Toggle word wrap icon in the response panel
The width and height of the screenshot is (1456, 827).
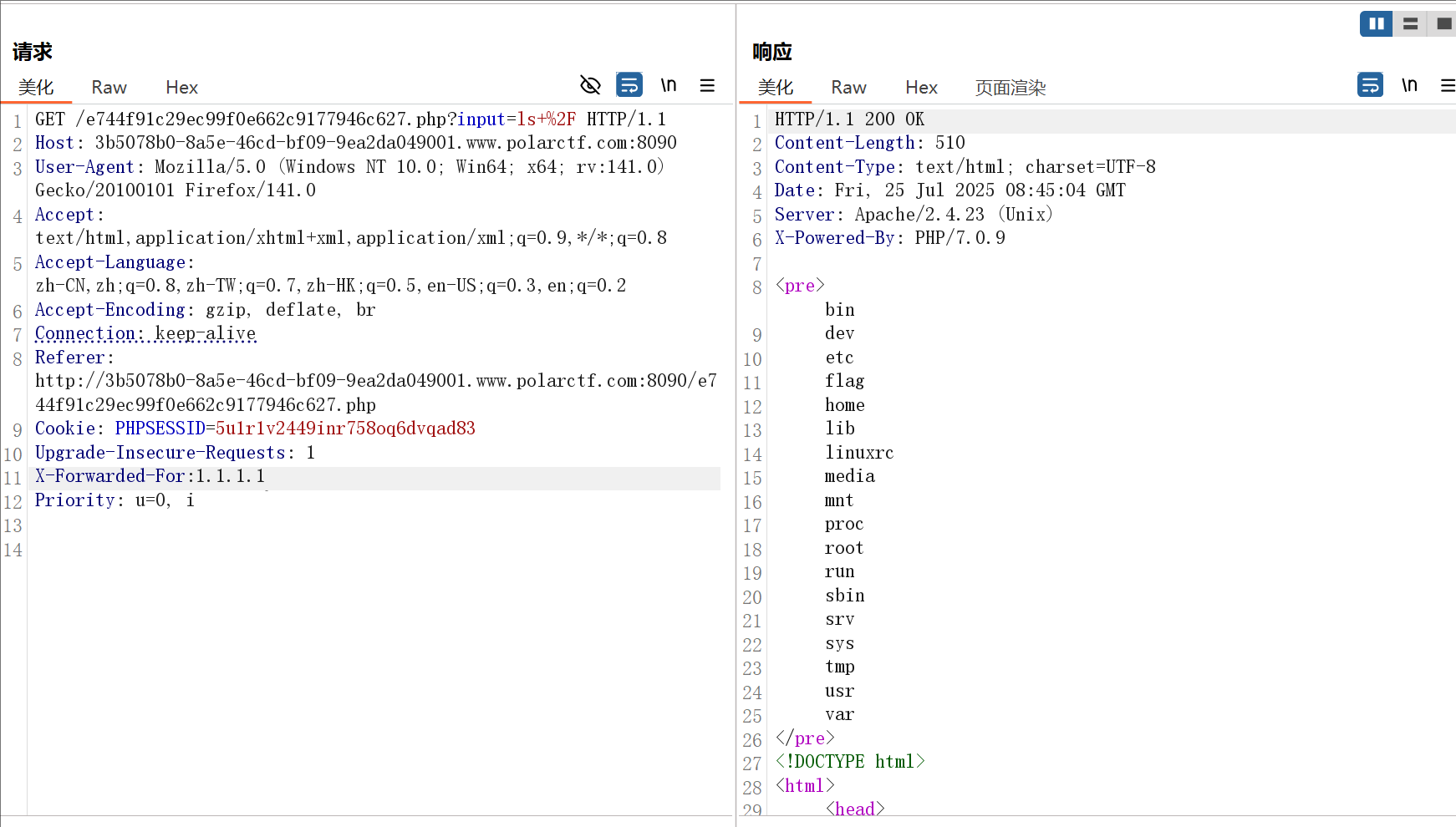pyautogui.click(x=1370, y=85)
